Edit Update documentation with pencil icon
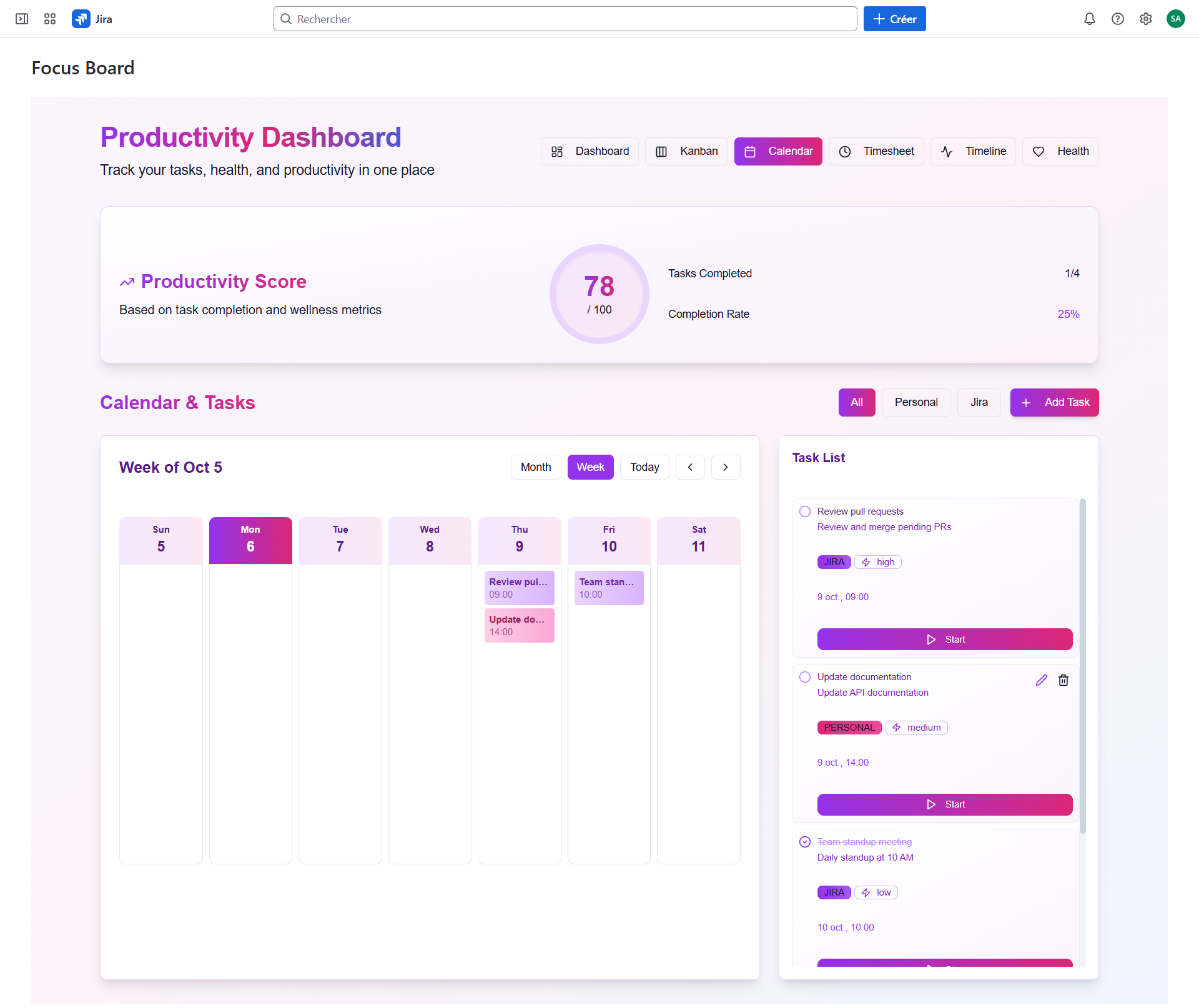 pyautogui.click(x=1041, y=680)
